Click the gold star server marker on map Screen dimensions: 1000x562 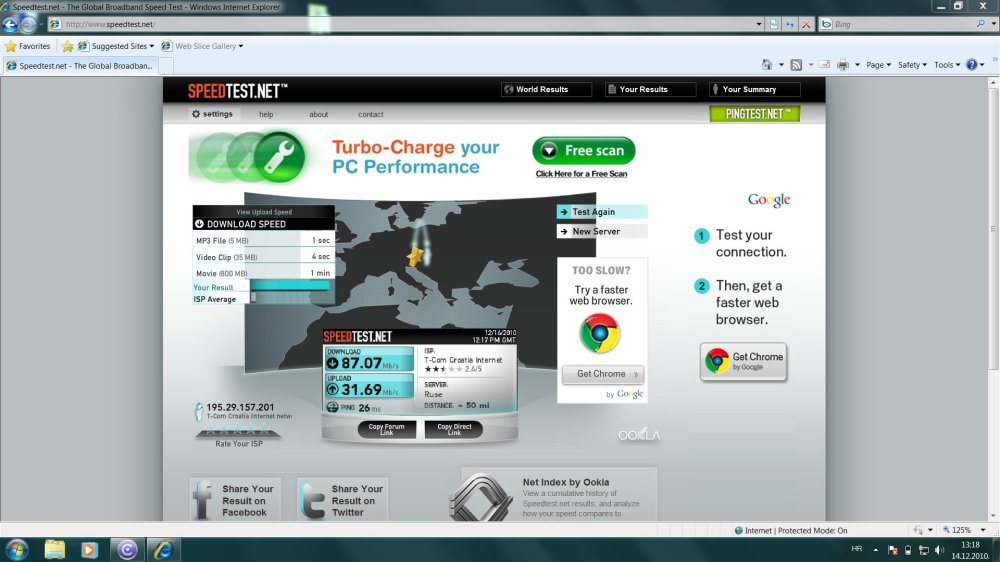coord(415,256)
